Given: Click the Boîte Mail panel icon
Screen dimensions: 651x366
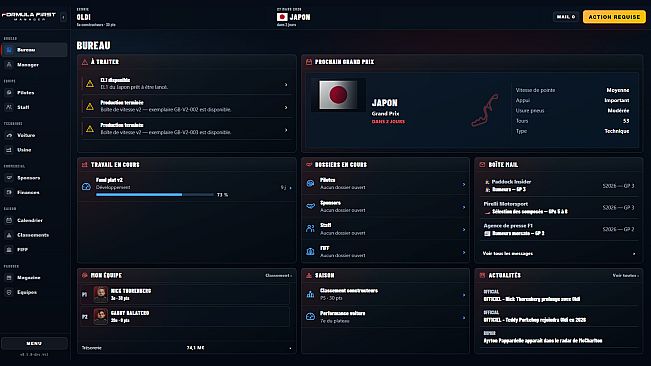Looking at the screenshot, I should tap(482, 165).
